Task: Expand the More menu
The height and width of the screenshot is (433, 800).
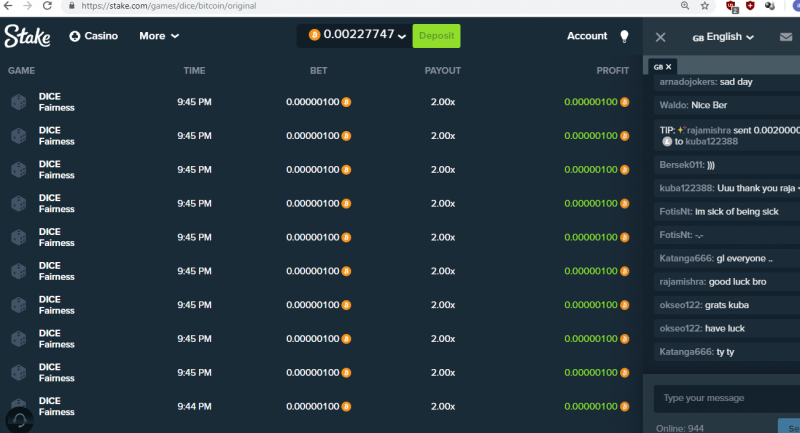Action: [x=159, y=36]
